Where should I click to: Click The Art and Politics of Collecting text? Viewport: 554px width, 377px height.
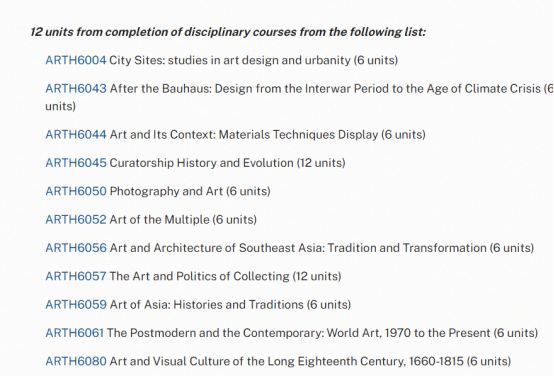[x=199, y=276]
